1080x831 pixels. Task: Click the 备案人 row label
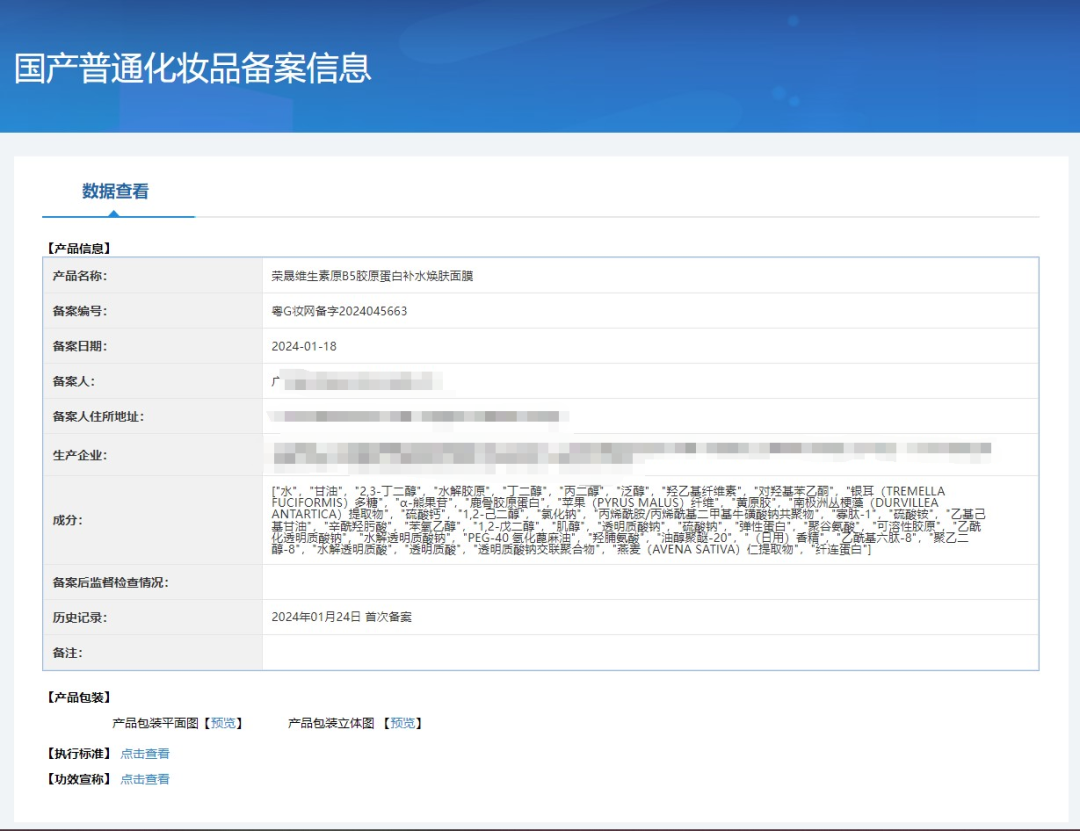(74, 381)
